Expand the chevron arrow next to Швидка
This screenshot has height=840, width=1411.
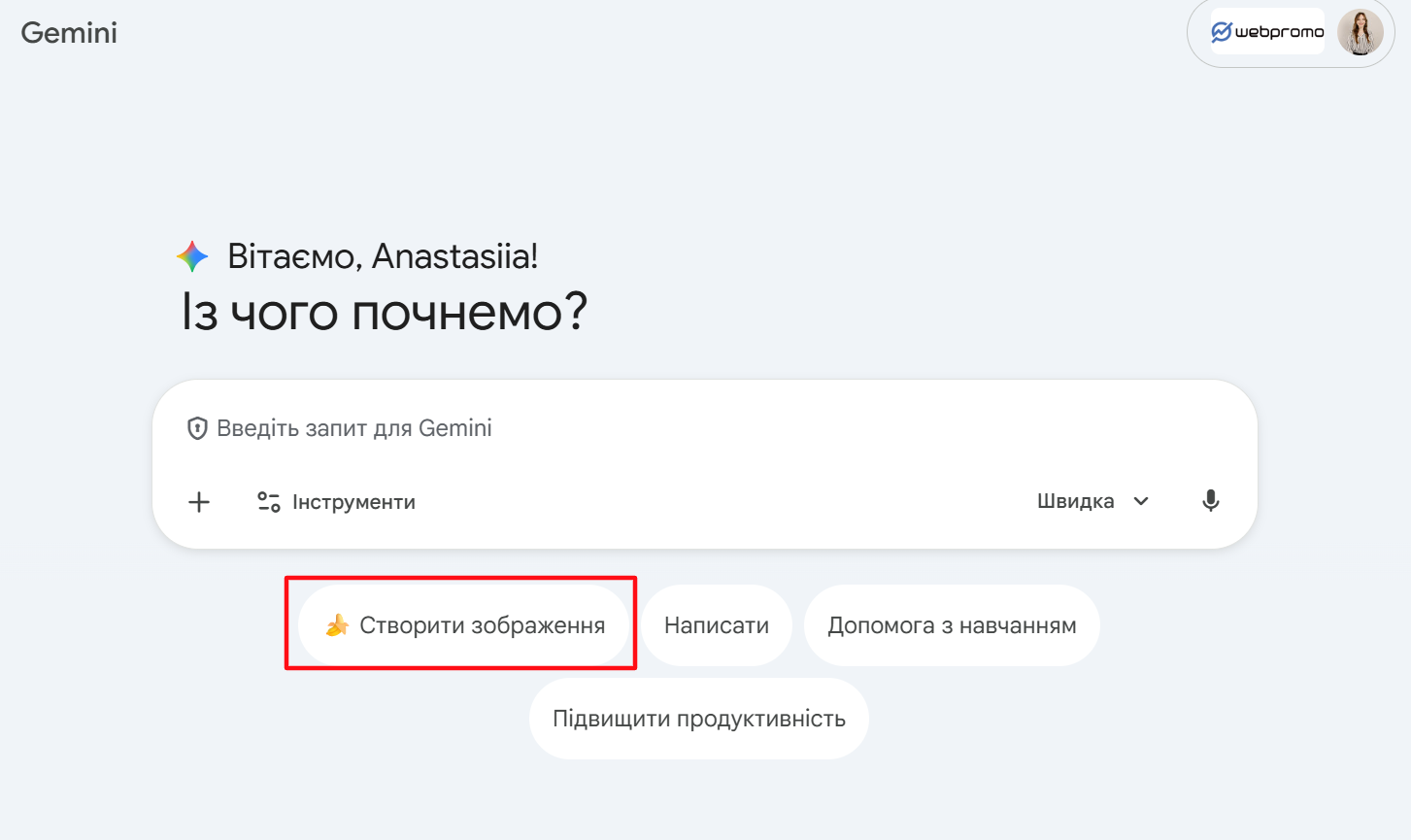point(1142,501)
